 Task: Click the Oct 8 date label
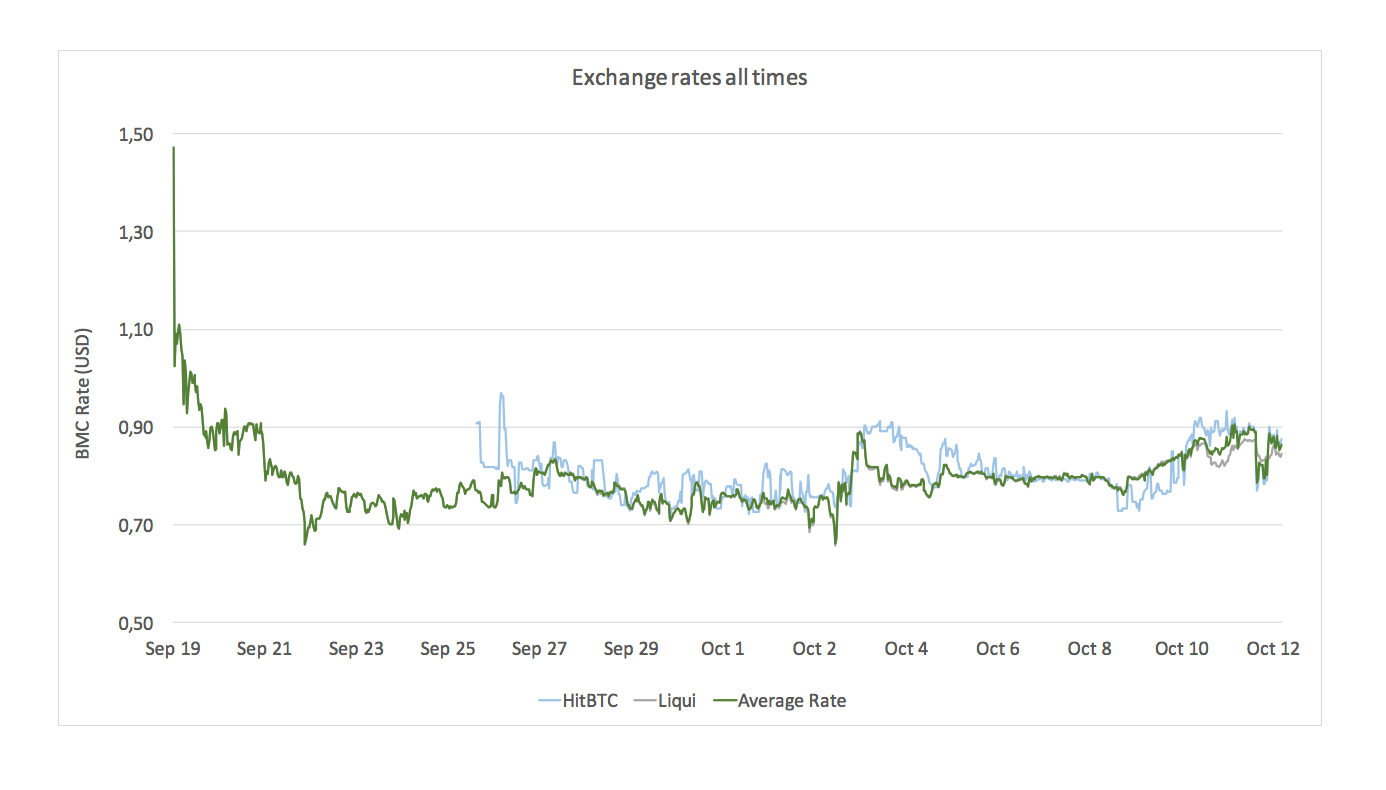coord(1090,649)
